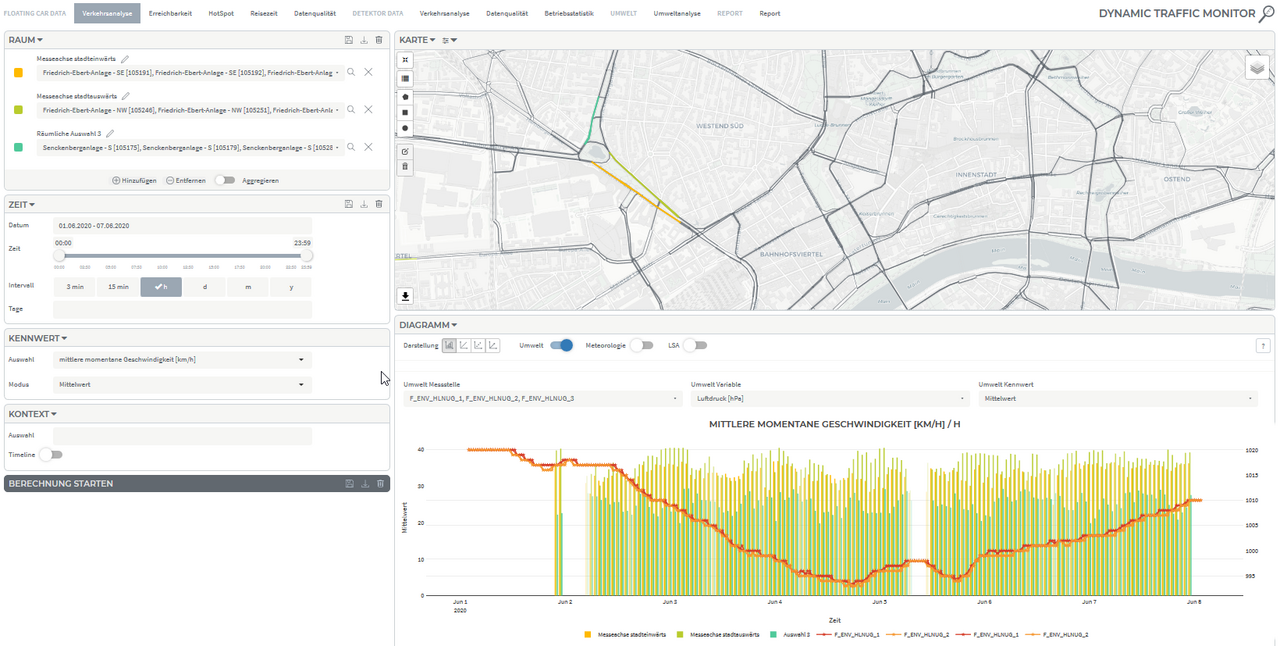Collapse the DIAGRAMM panel header
Image resolution: width=1280 pixels, height=646 pixels.
(428, 325)
